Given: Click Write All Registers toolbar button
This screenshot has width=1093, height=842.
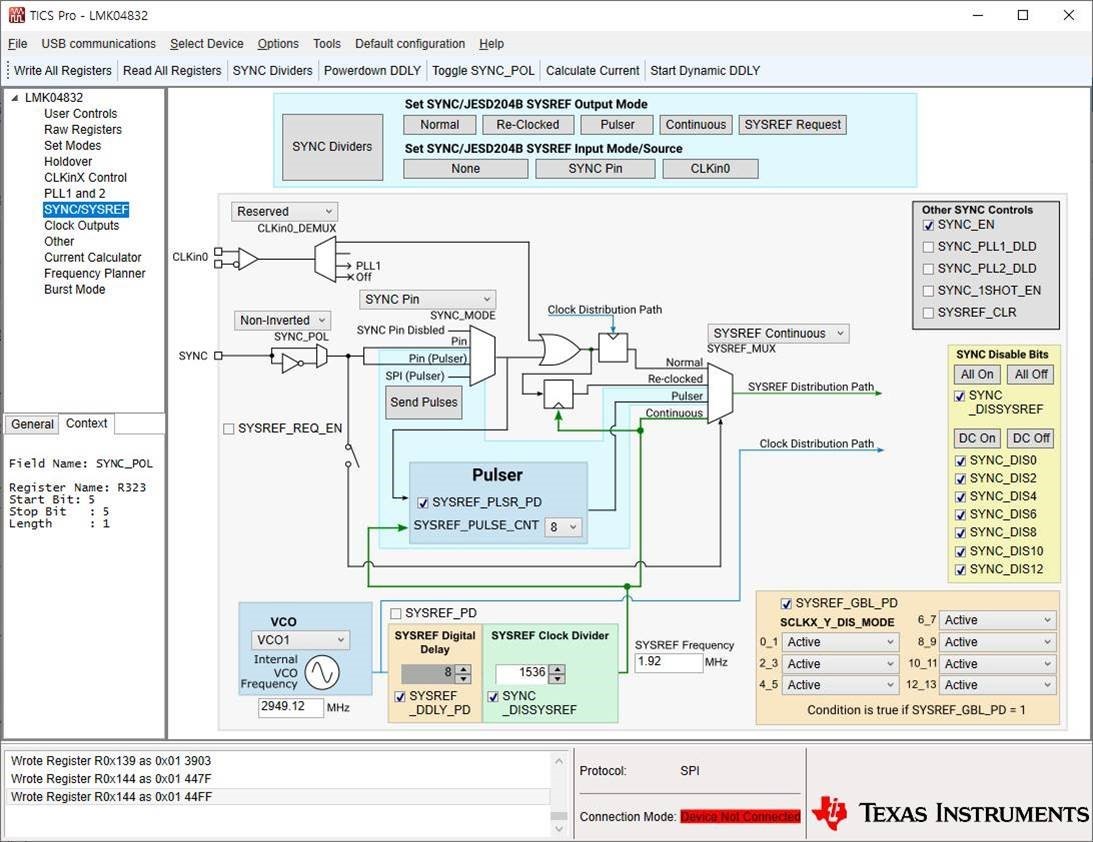Looking at the screenshot, I should [x=63, y=70].
